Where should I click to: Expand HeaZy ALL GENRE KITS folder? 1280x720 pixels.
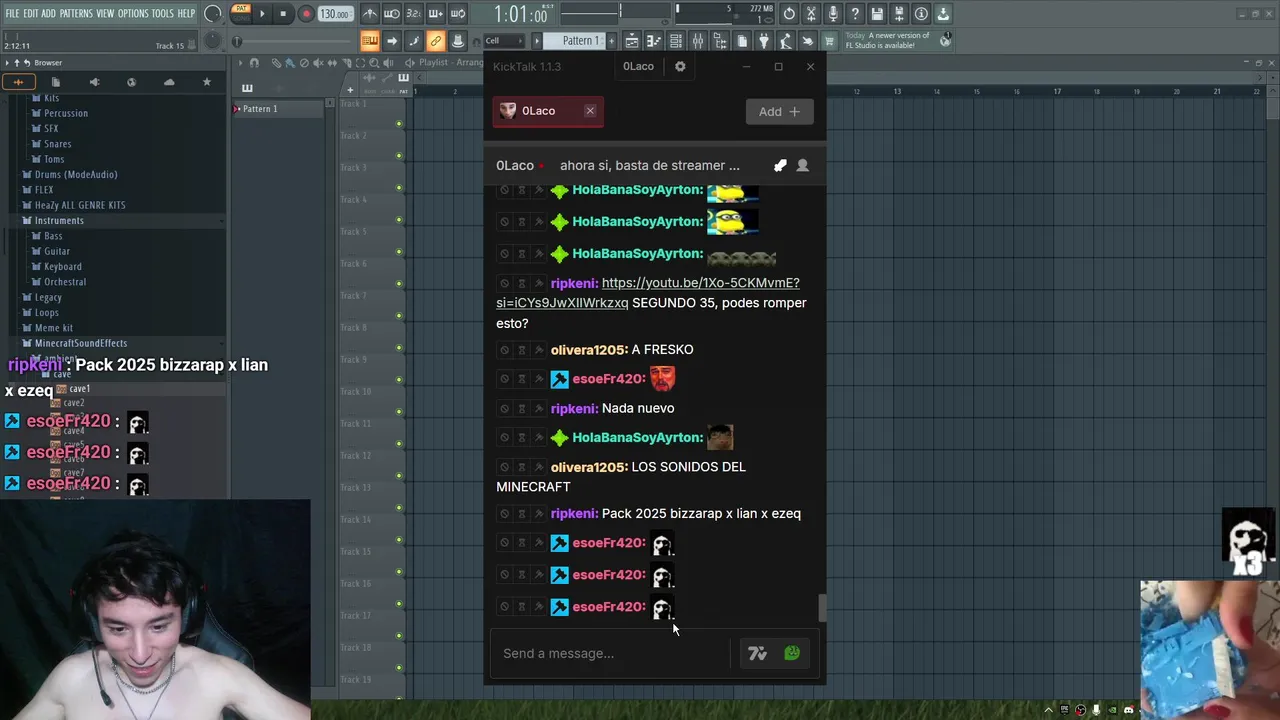pyautogui.click(x=80, y=205)
